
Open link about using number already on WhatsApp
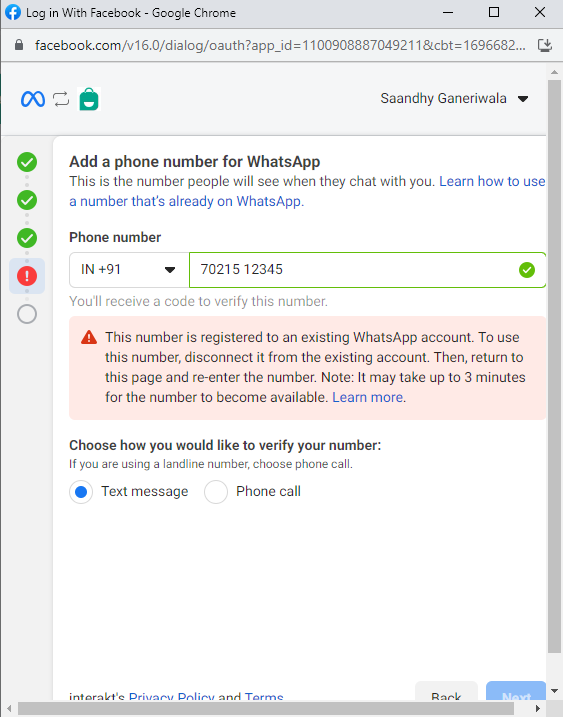307,191
